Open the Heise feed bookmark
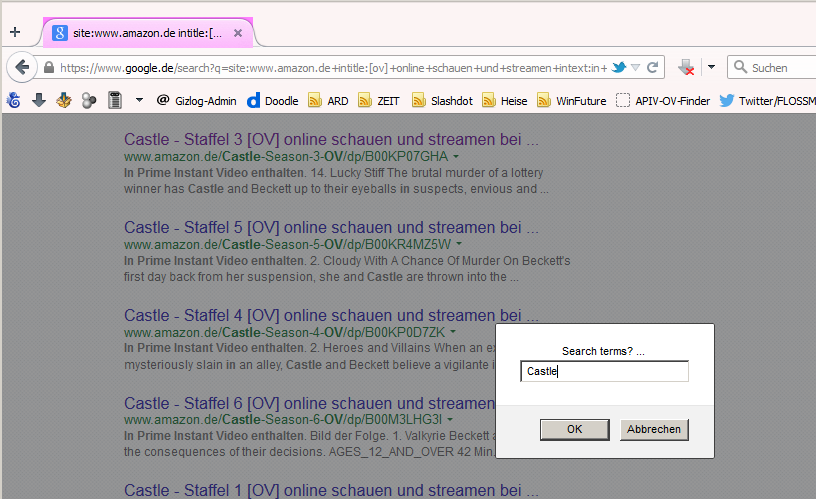 click(505, 100)
